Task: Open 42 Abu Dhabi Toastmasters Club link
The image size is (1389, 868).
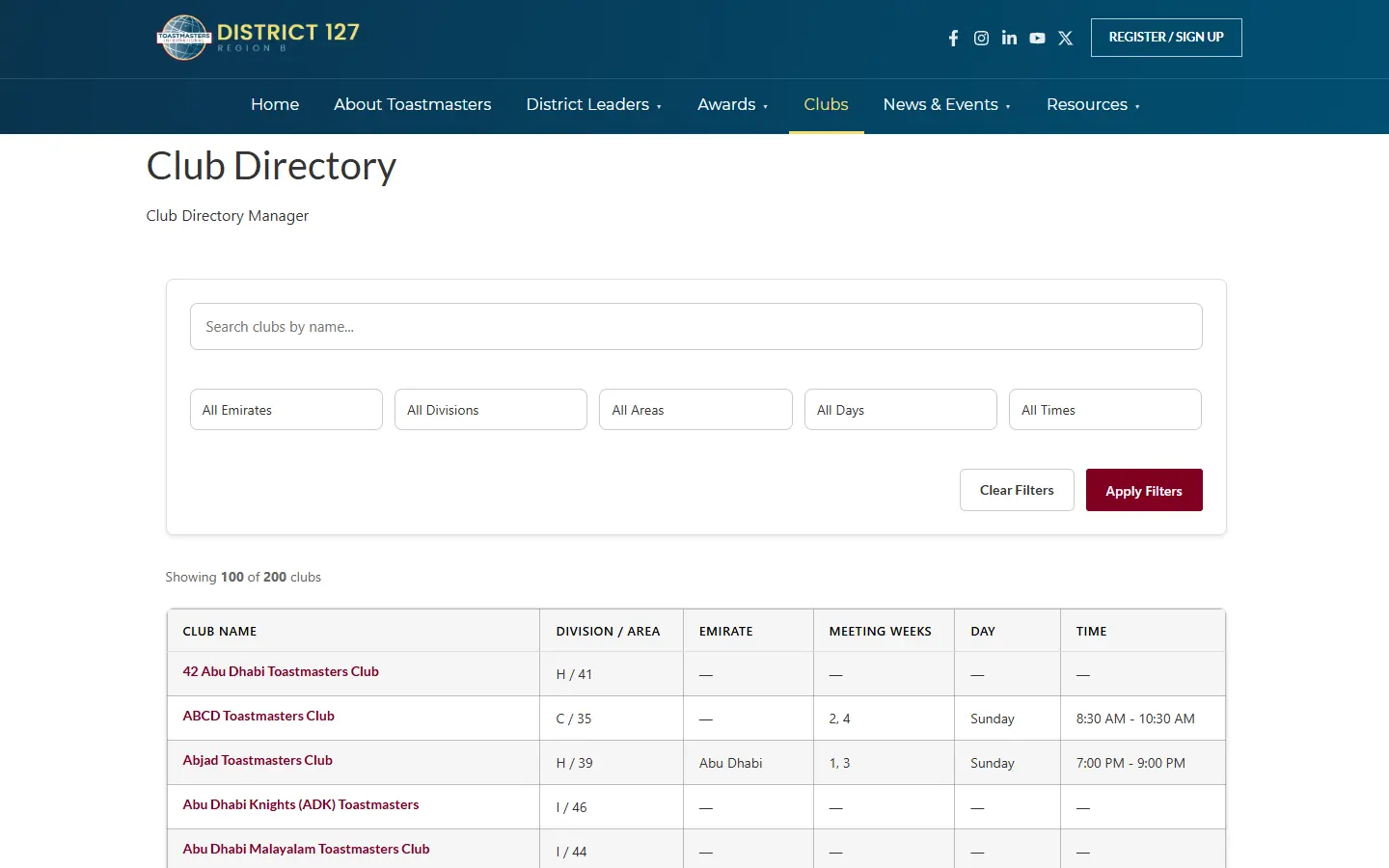Action: pos(281,671)
